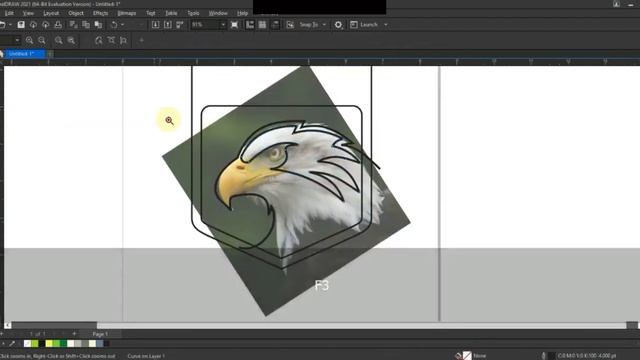The image size is (640, 360).
Task: Open the Snap To dropdown
Action: tap(324, 25)
